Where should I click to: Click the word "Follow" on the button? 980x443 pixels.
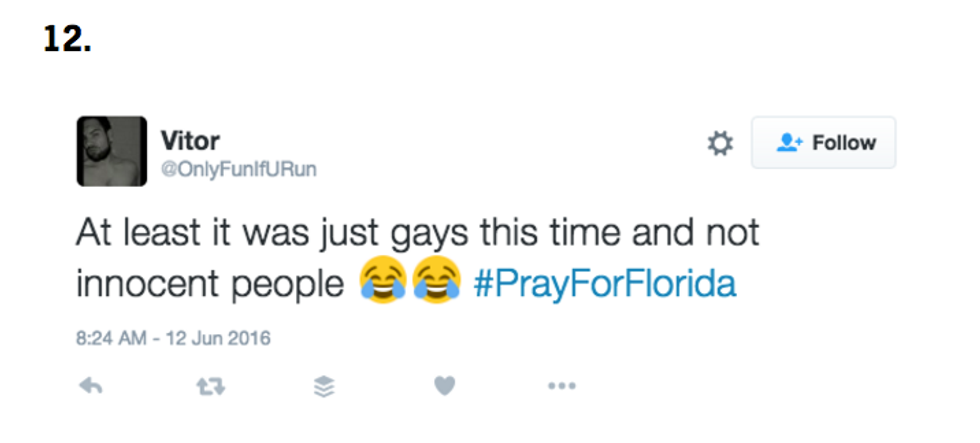click(844, 143)
